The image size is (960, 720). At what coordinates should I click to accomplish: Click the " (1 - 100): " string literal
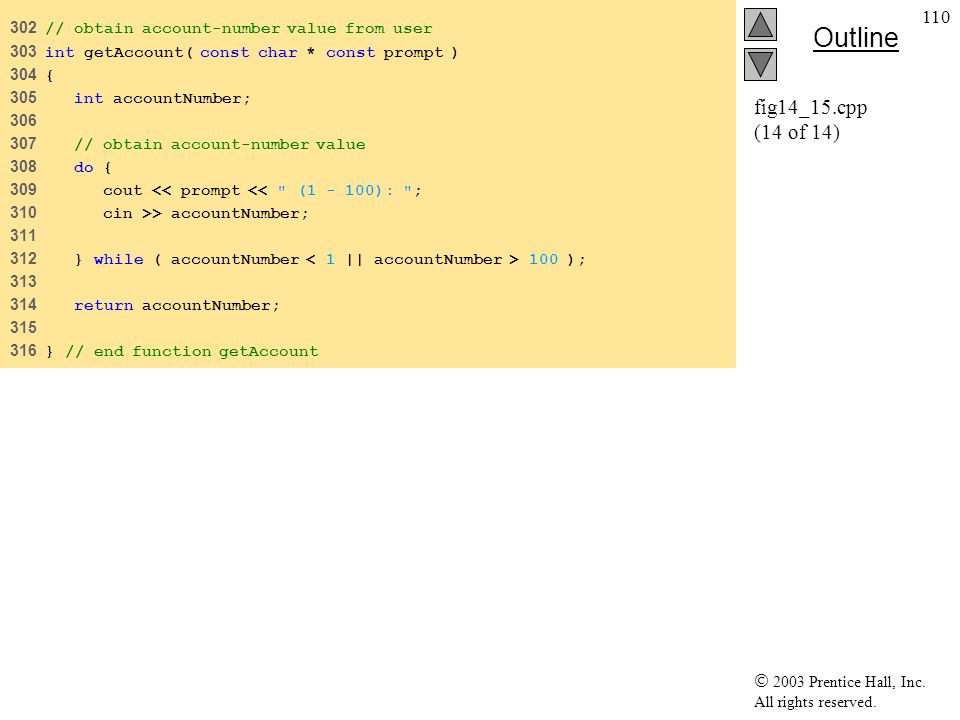[x=345, y=190]
